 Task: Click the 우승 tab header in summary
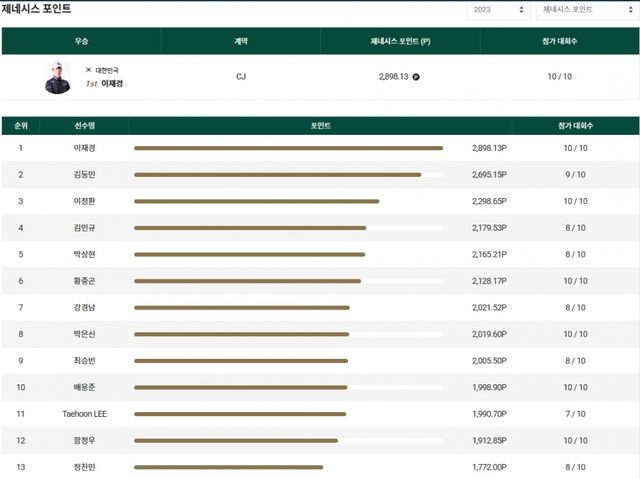(x=81, y=41)
